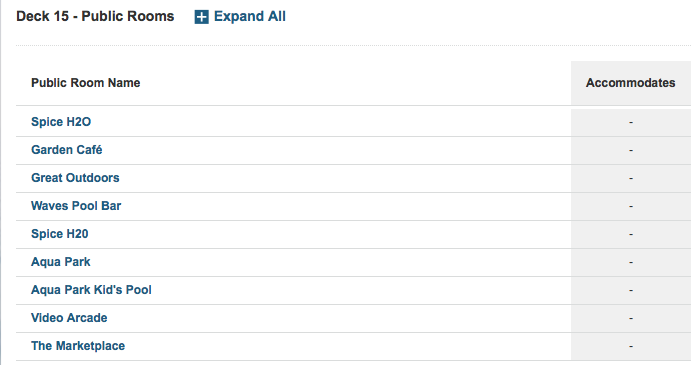
Task: Click the Accommodates cell for Aqua Park
Action: (631, 262)
